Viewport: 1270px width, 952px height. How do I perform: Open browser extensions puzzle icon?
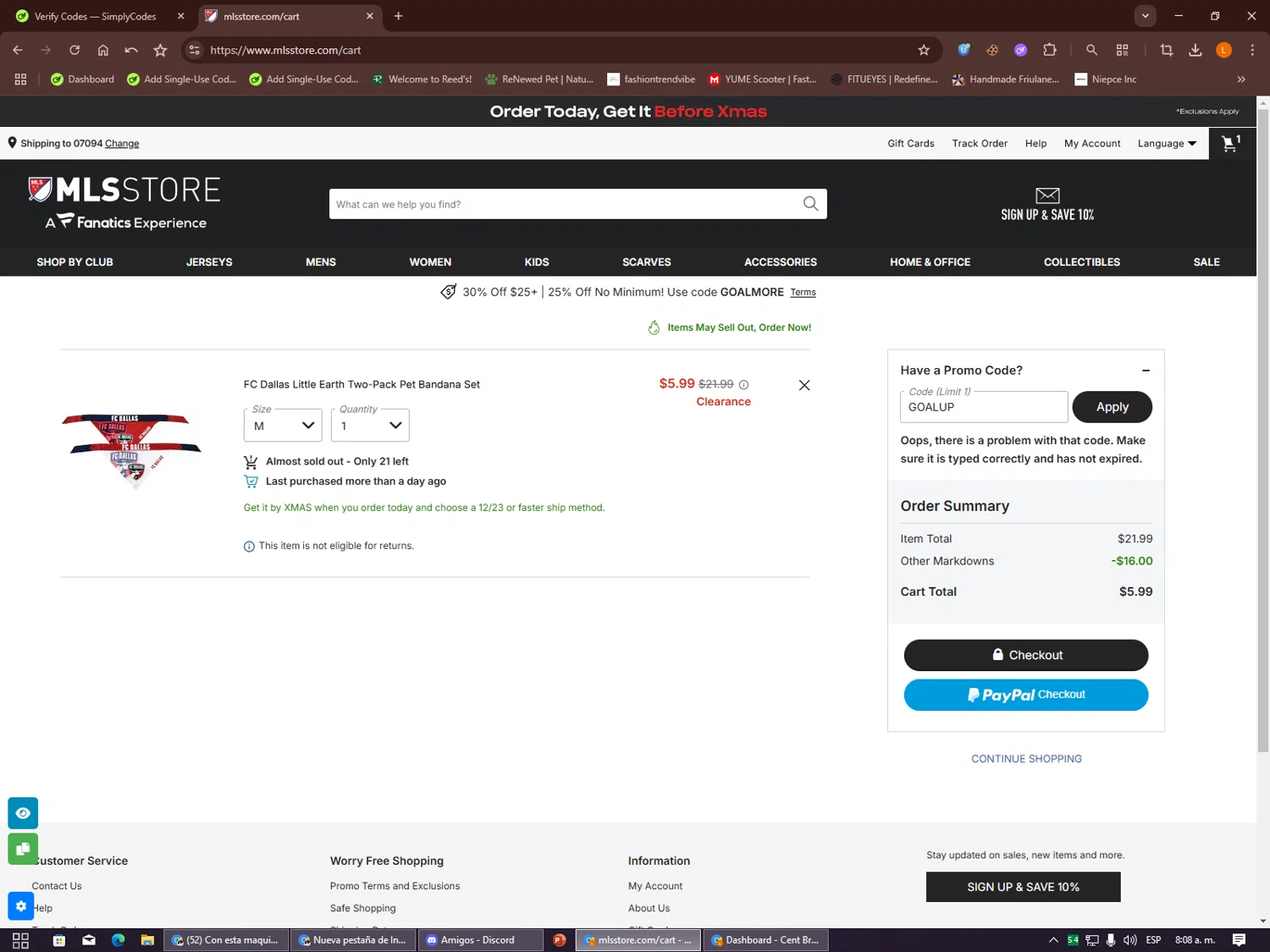pyautogui.click(x=1050, y=50)
